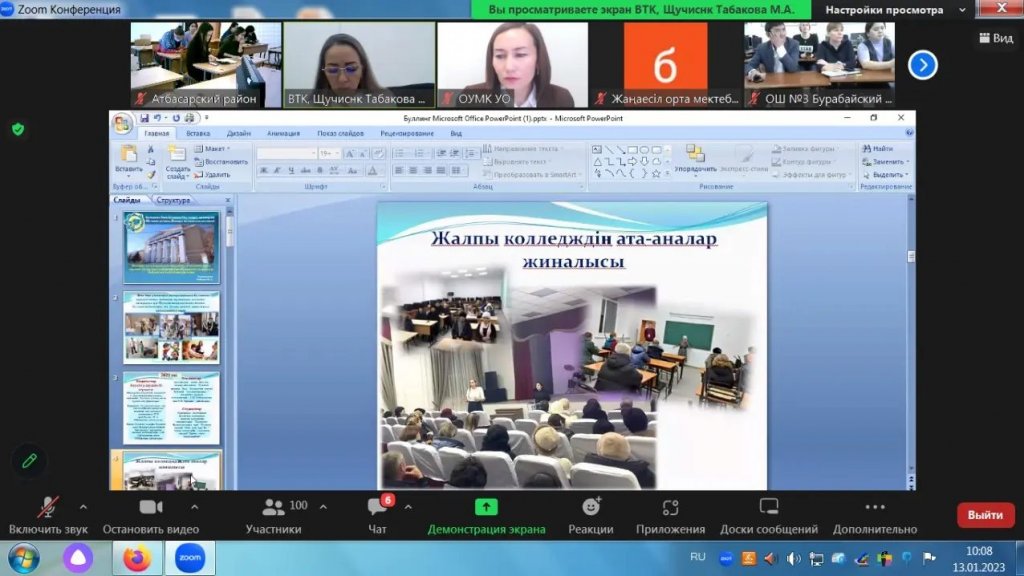Open Настройки просмотра view options dropdown
The width and height of the screenshot is (1024, 576).
click(895, 10)
